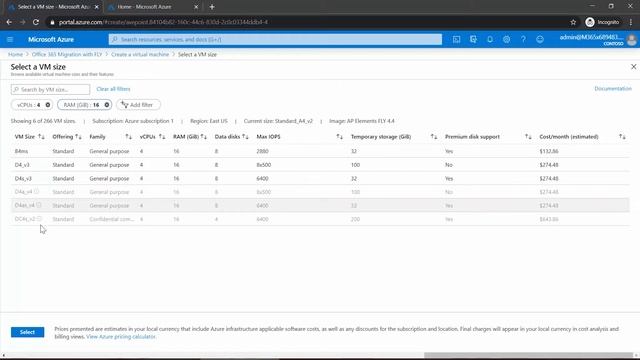The image size is (640, 360).
Task: Click the Incognito profile indicator
Action: [602, 22]
